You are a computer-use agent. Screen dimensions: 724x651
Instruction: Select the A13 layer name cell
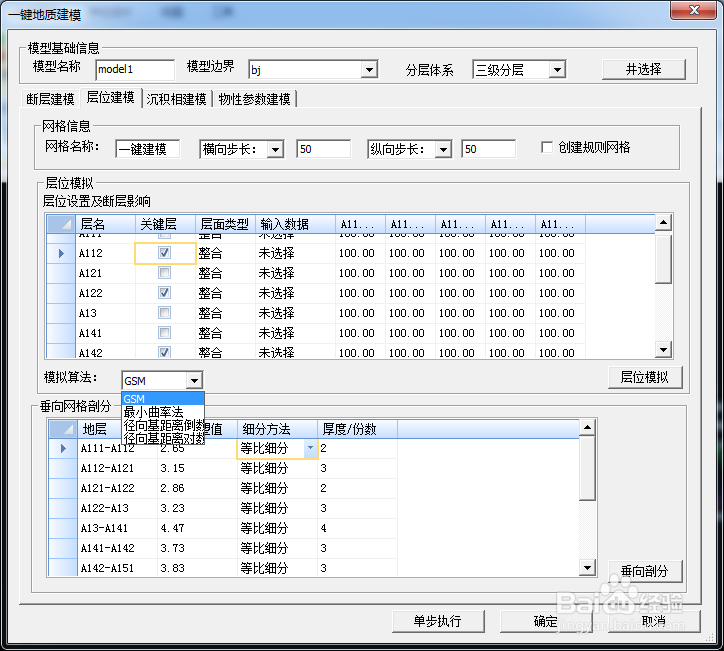[106, 313]
